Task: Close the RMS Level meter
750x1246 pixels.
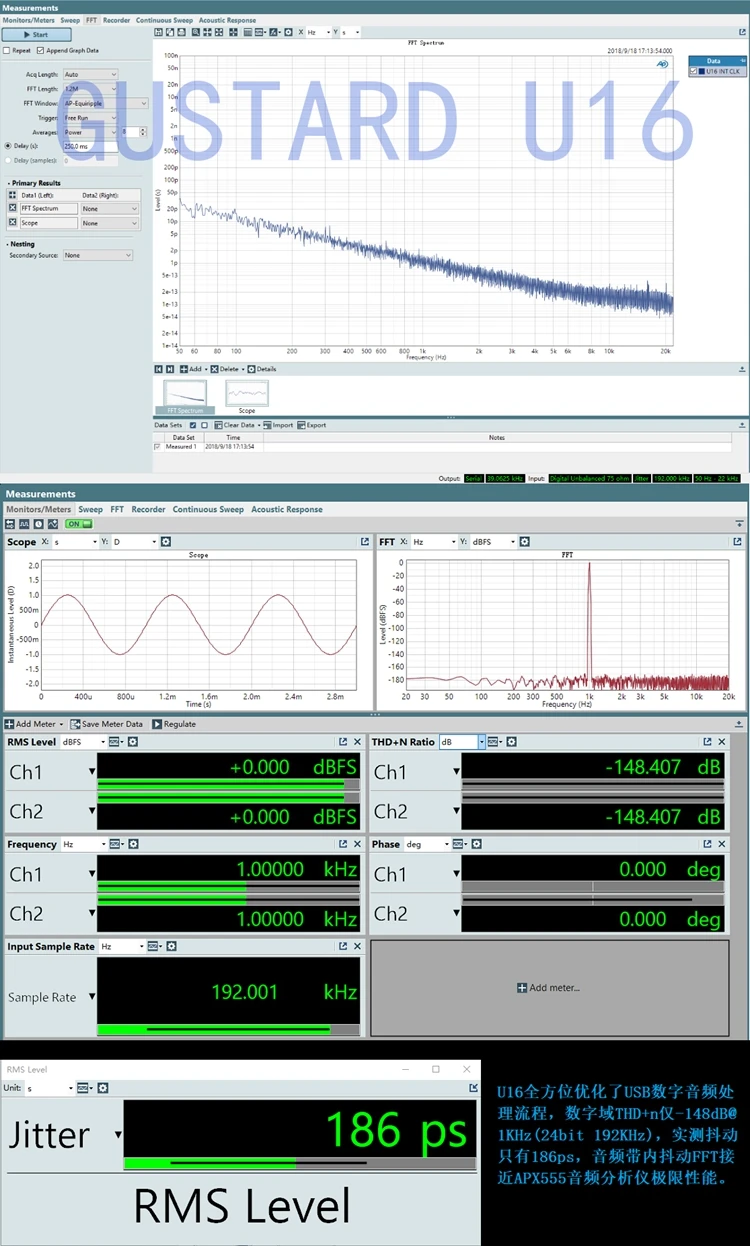Action: [357, 742]
